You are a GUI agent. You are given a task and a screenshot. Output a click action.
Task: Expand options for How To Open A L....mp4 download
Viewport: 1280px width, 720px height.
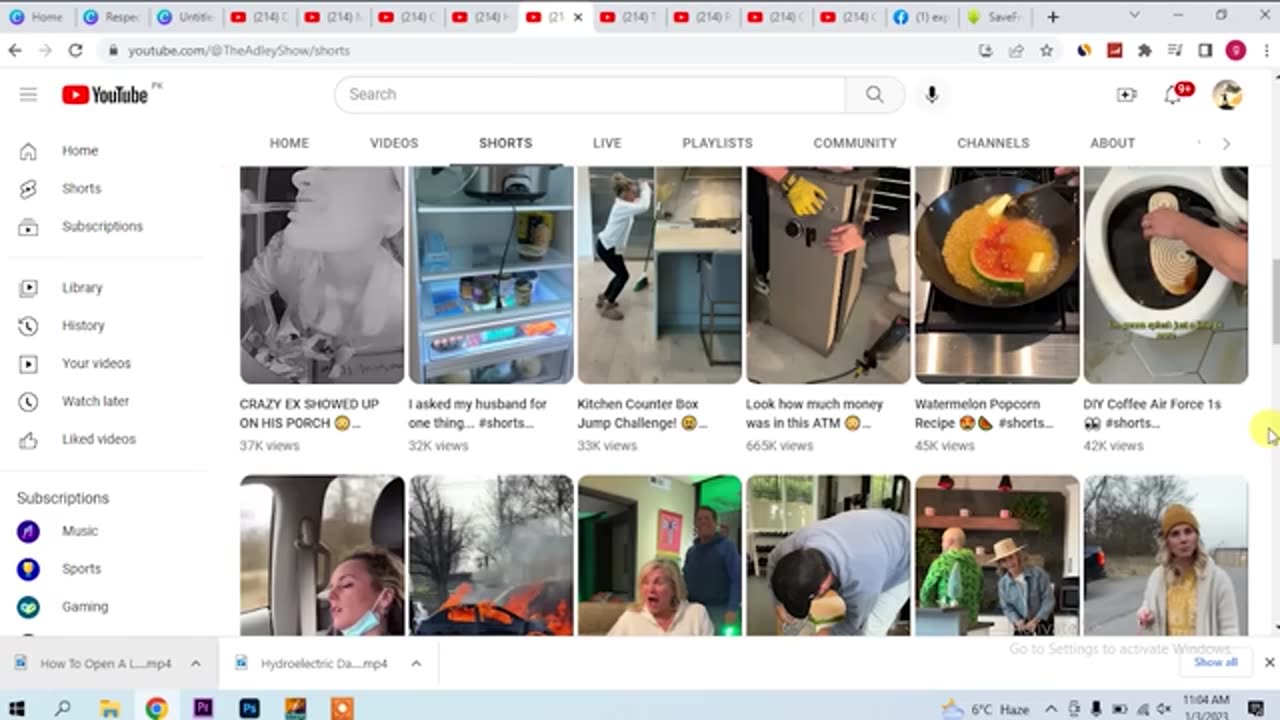point(196,663)
